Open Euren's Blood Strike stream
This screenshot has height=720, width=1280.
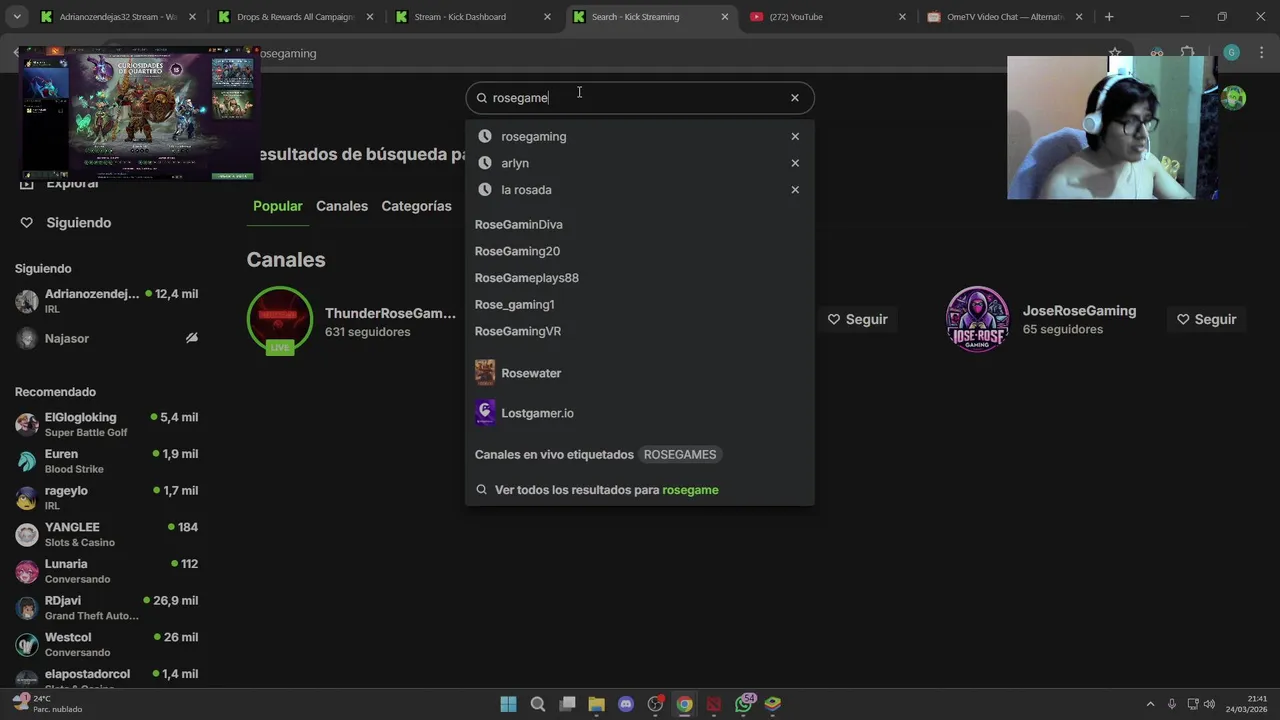tap(106, 461)
